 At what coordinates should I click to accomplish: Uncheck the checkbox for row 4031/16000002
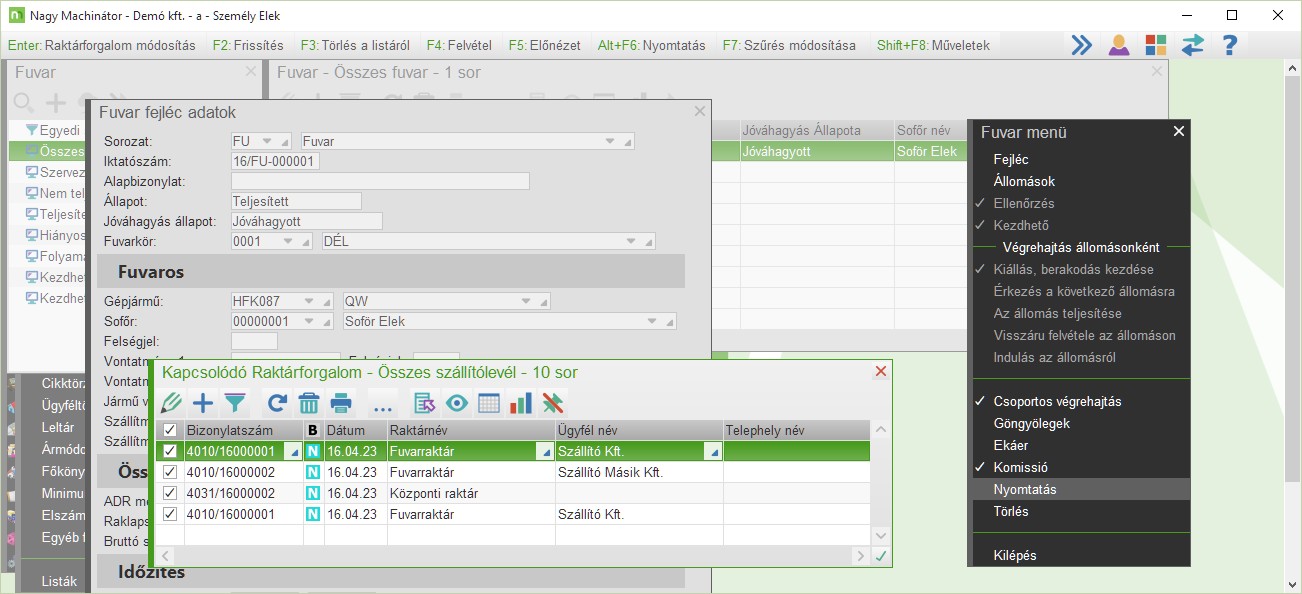169,493
